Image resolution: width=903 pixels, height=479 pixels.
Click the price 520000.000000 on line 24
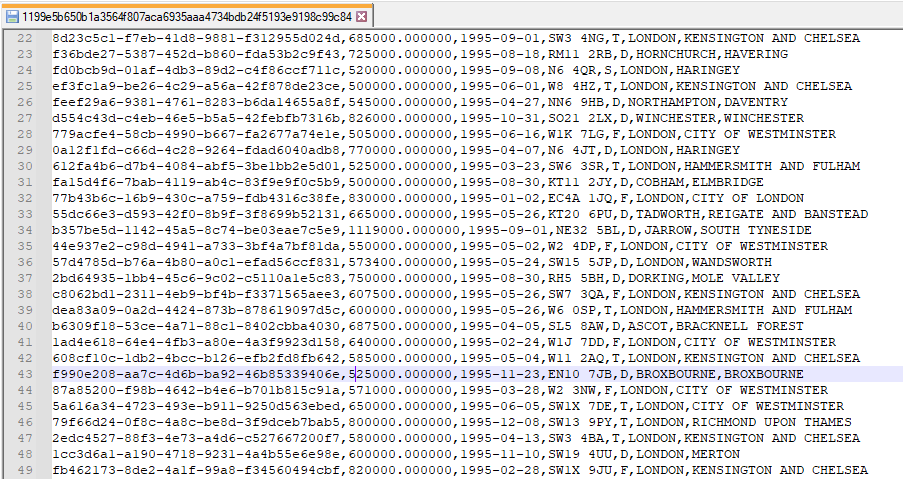coord(401,70)
